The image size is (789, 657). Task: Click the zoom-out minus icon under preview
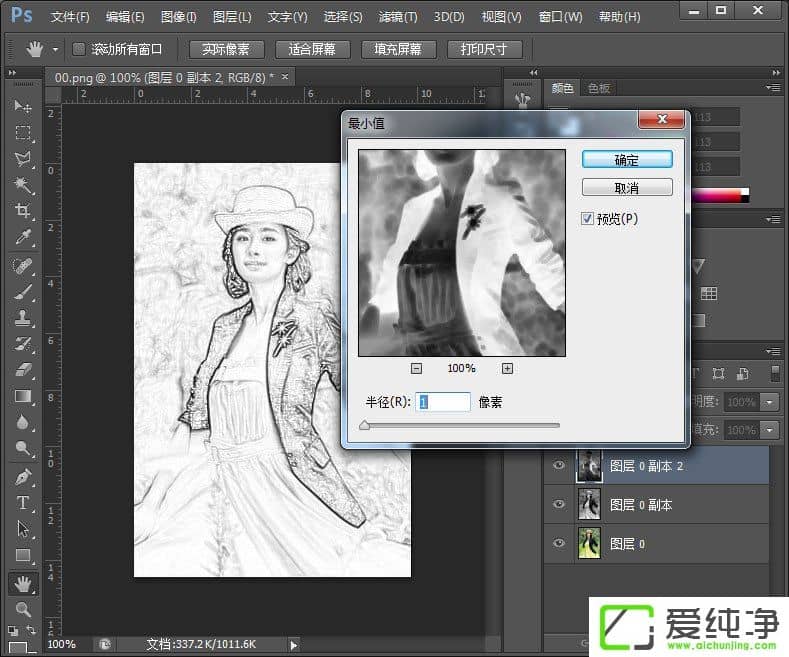416,368
